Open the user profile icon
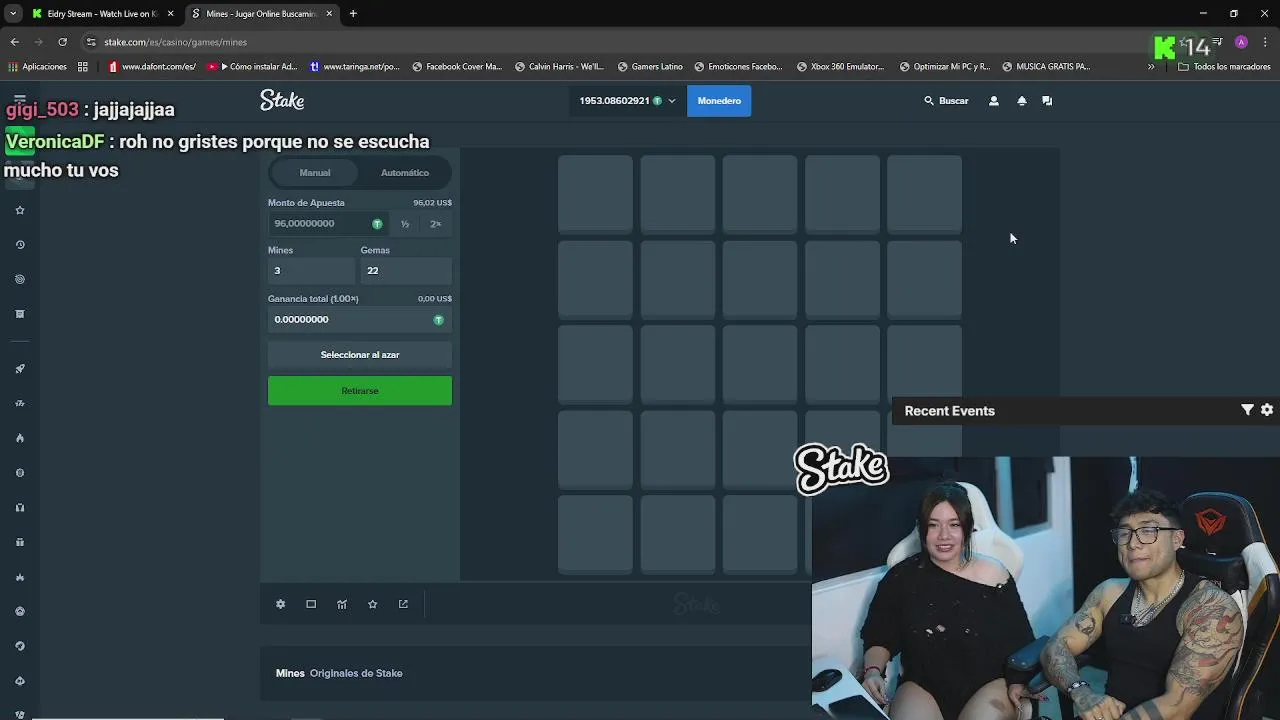The width and height of the screenshot is (1280, 720). click(x=993, y=101)
